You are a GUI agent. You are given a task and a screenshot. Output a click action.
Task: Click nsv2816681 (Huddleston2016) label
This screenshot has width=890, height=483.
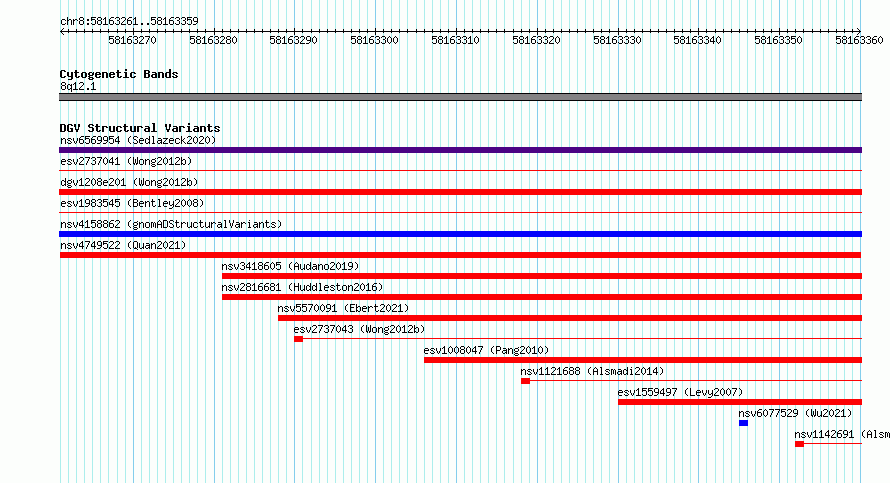coord(303,287)
